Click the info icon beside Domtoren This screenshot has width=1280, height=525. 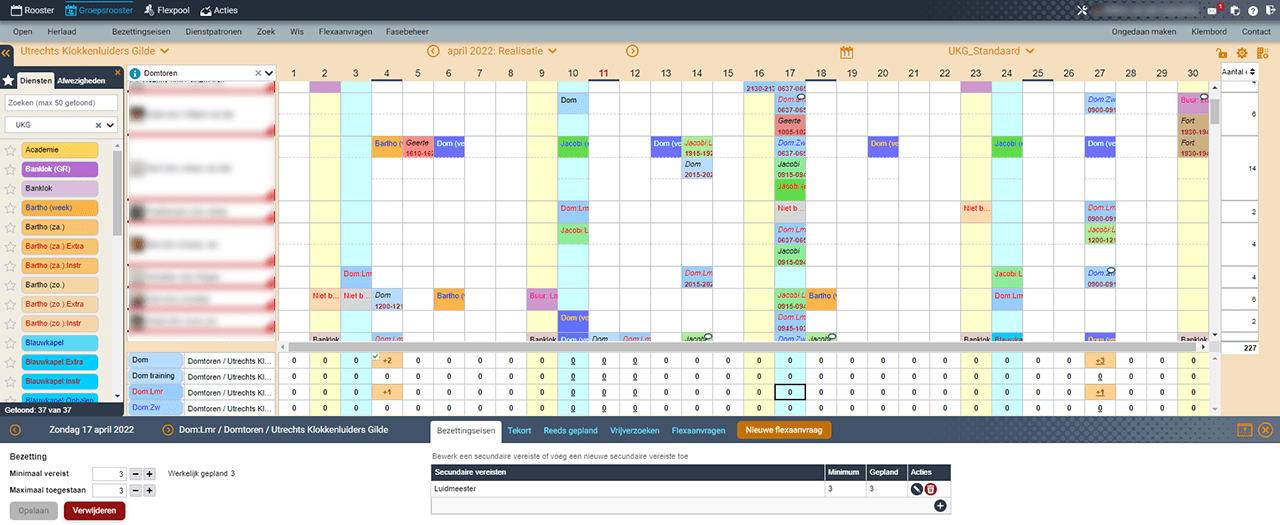point(135,73)
